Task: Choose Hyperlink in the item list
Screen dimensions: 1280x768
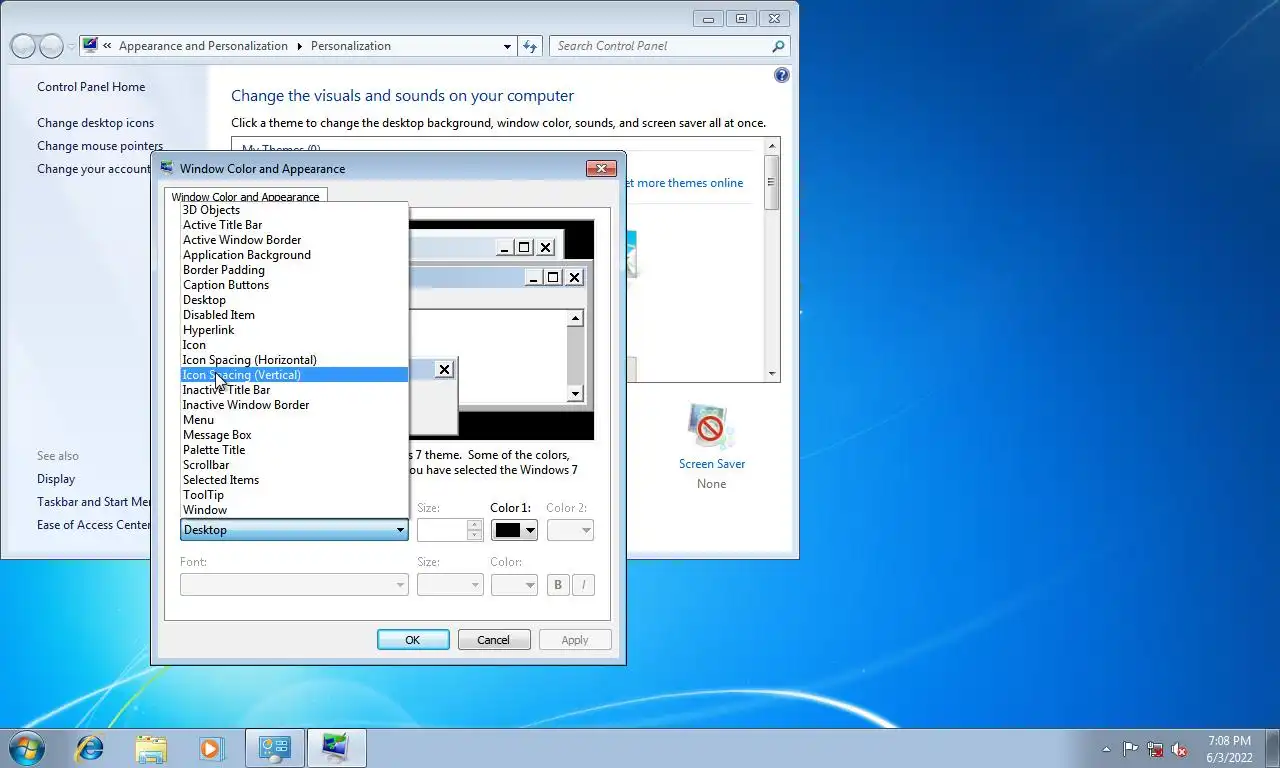Action: click(x=294, y=330)
